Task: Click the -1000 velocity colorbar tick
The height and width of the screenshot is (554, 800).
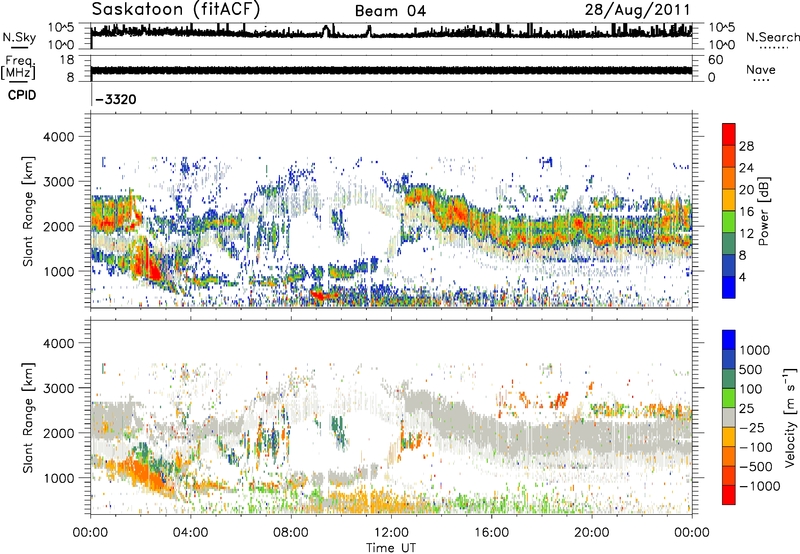Action: click(760, 486)
